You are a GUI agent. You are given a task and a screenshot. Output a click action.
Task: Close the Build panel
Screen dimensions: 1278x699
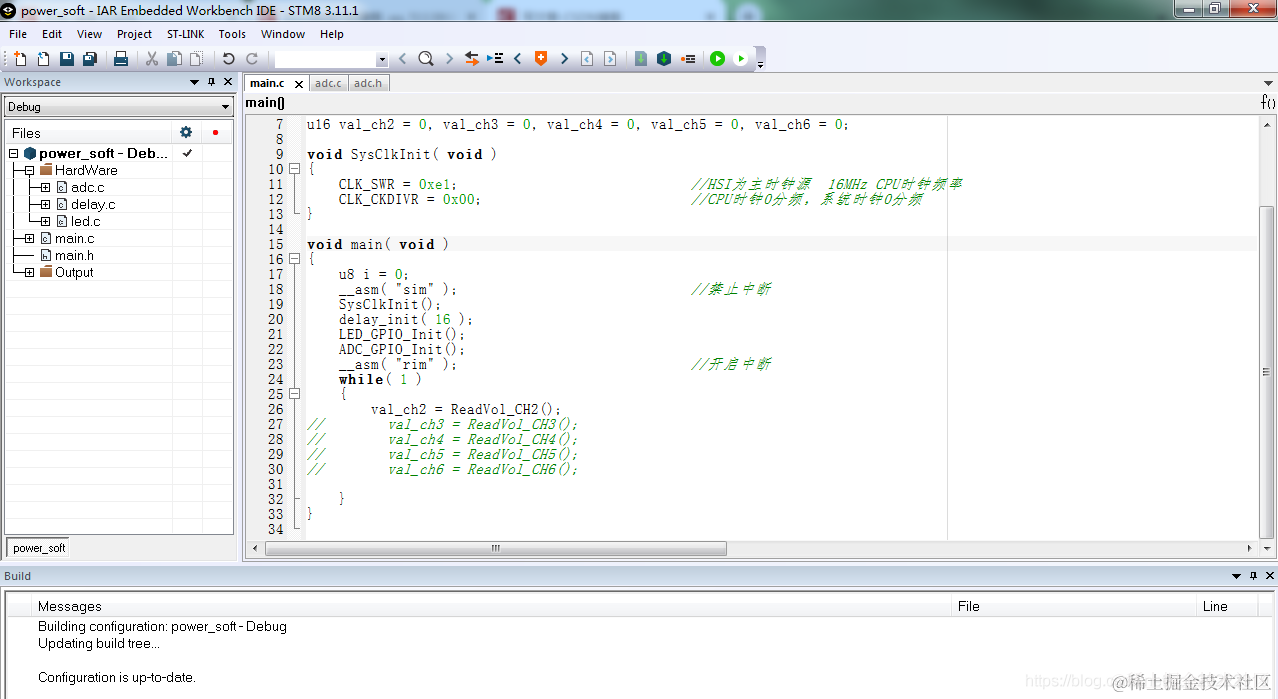click(1270, 576)
